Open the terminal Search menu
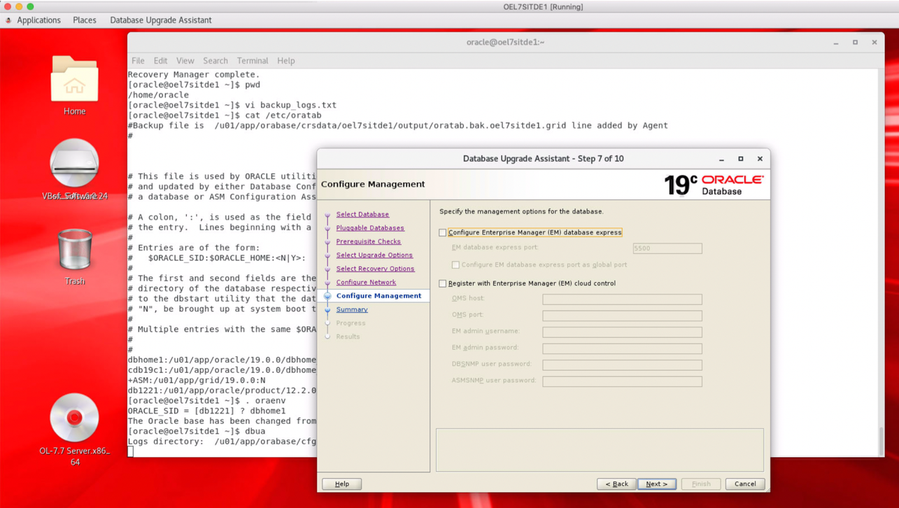 pos(215,61)
